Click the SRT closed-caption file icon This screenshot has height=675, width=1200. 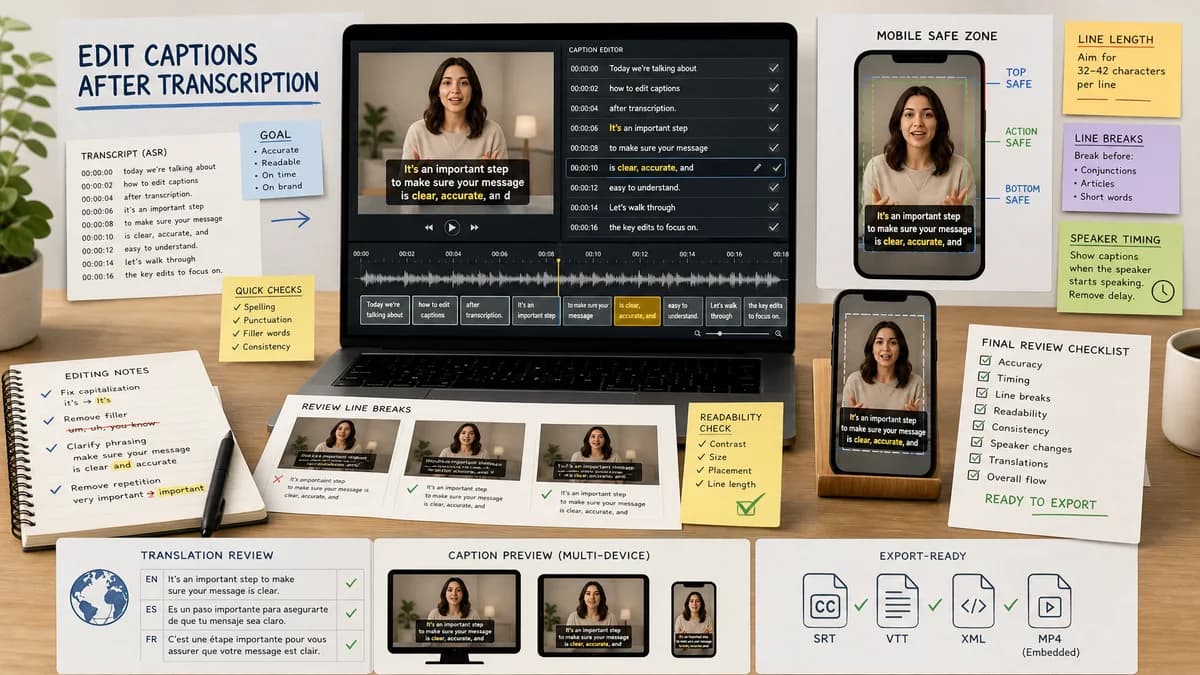pyautogui.click(x=825, y=600)
